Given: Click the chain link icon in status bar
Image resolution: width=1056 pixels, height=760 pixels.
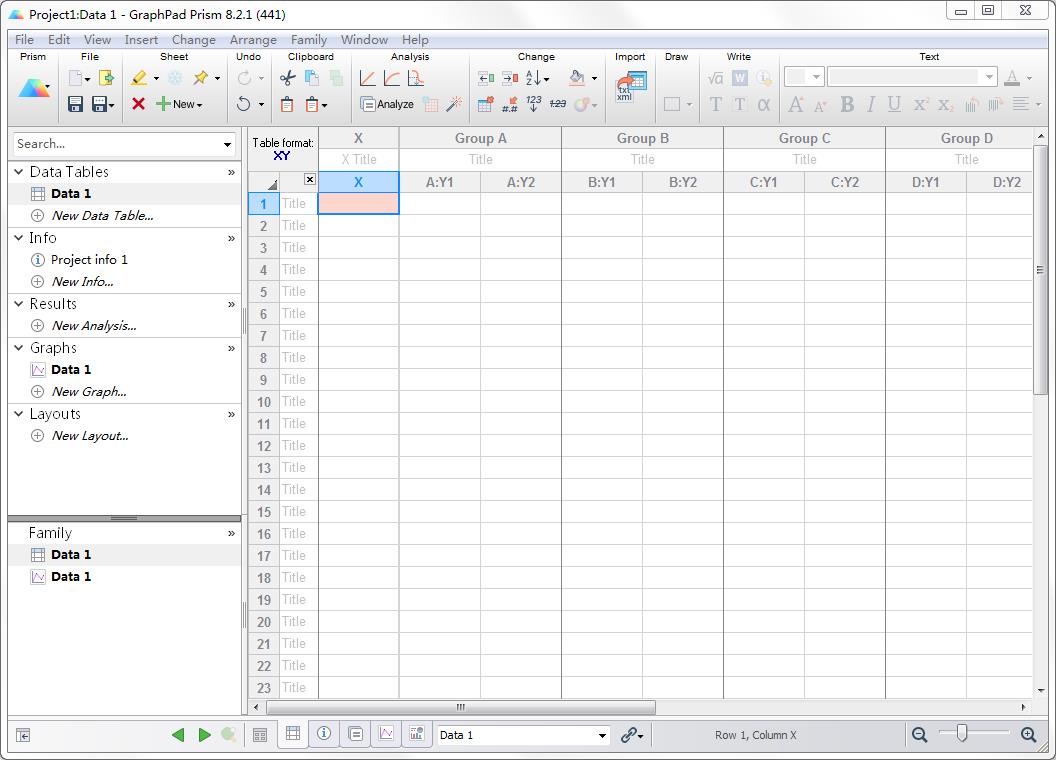Looking at the screenshot, I should click(x=628, y=735).
